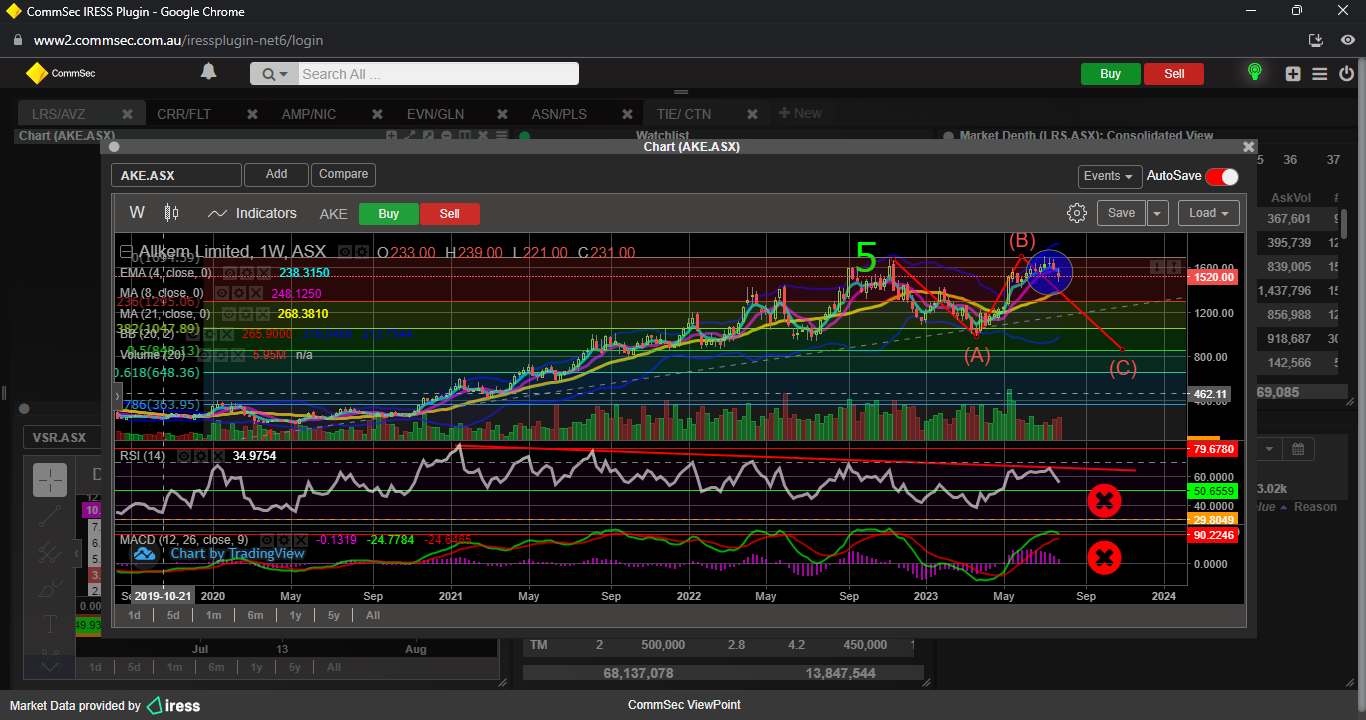This screenshot has height=720, width=1366.
Task: Click the green Buy button in chart toolbar
Action: tap(388, 214)
